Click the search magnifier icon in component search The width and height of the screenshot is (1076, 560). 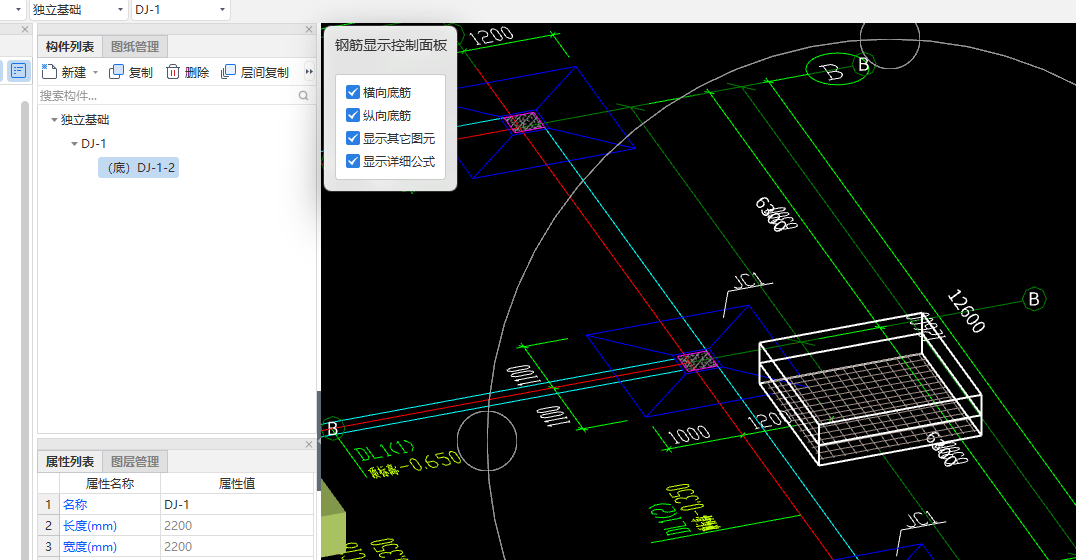(x=303, y=95)
